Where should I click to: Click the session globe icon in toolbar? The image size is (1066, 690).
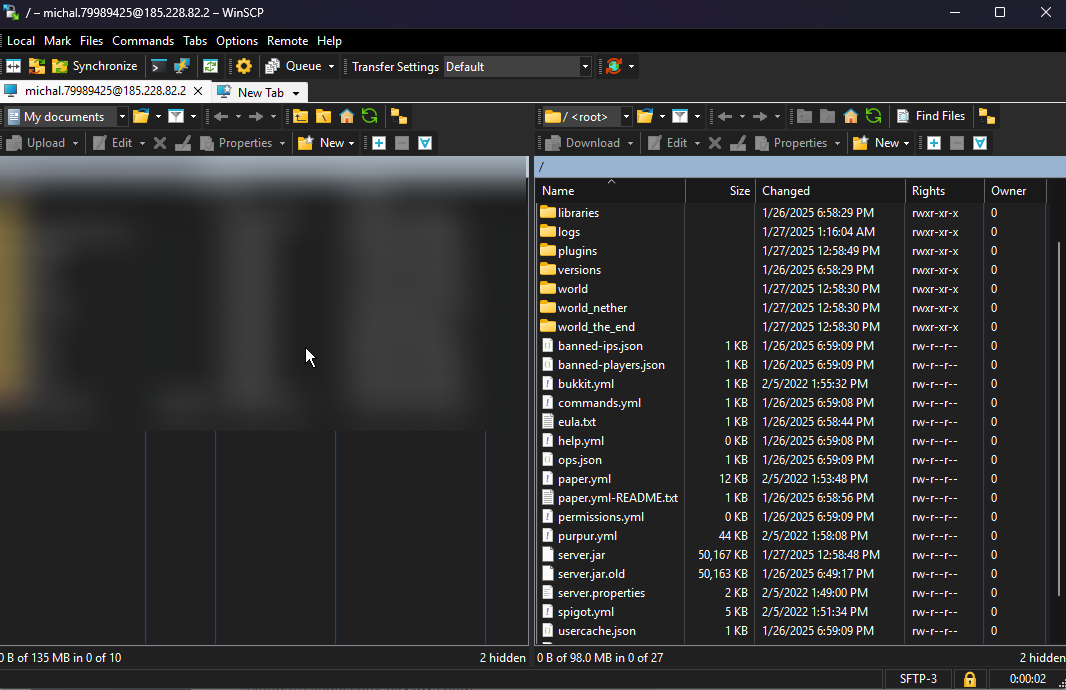(614, 66)
